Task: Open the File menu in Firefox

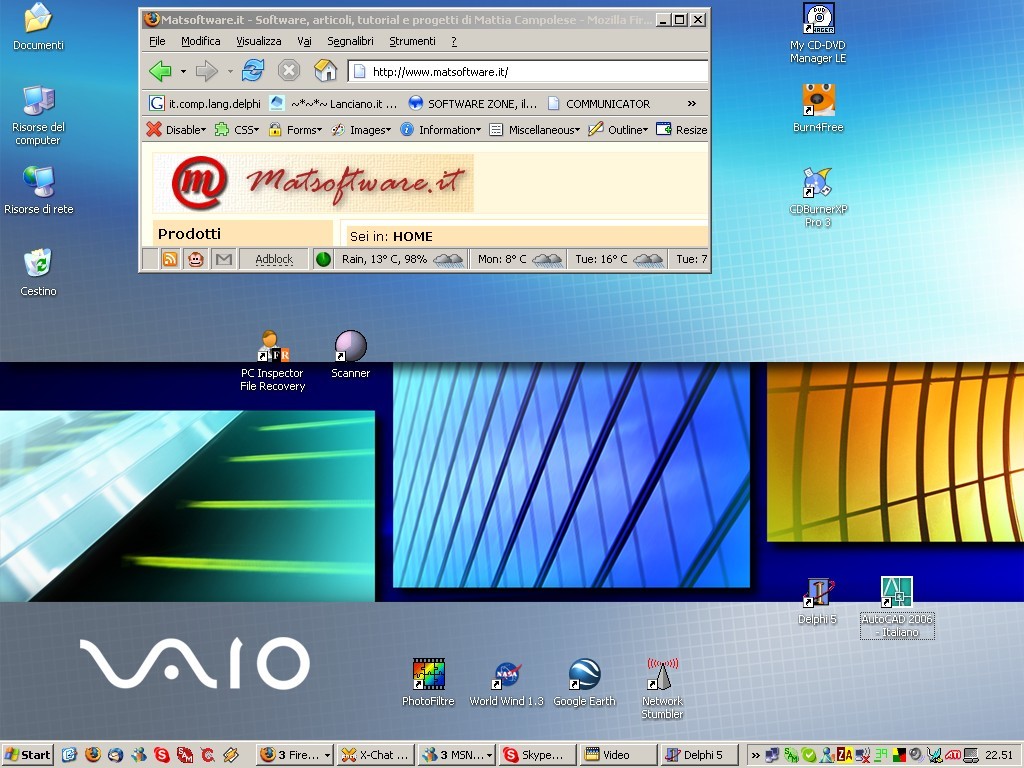Action: pos(157,40)
